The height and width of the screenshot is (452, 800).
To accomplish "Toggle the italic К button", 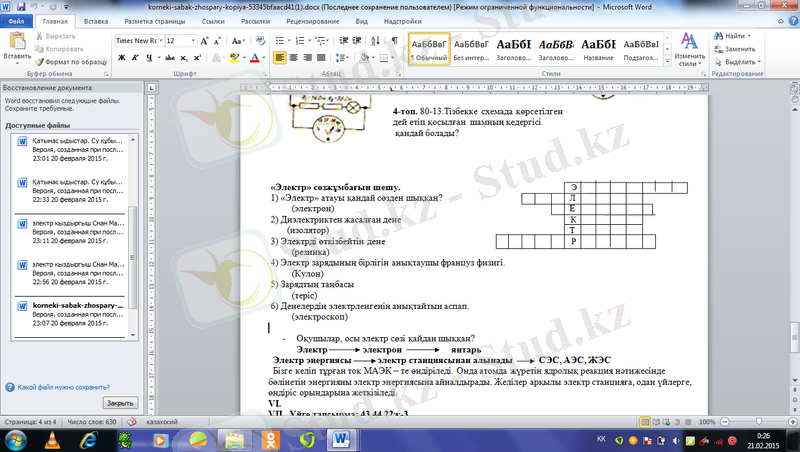I will 134,58.
